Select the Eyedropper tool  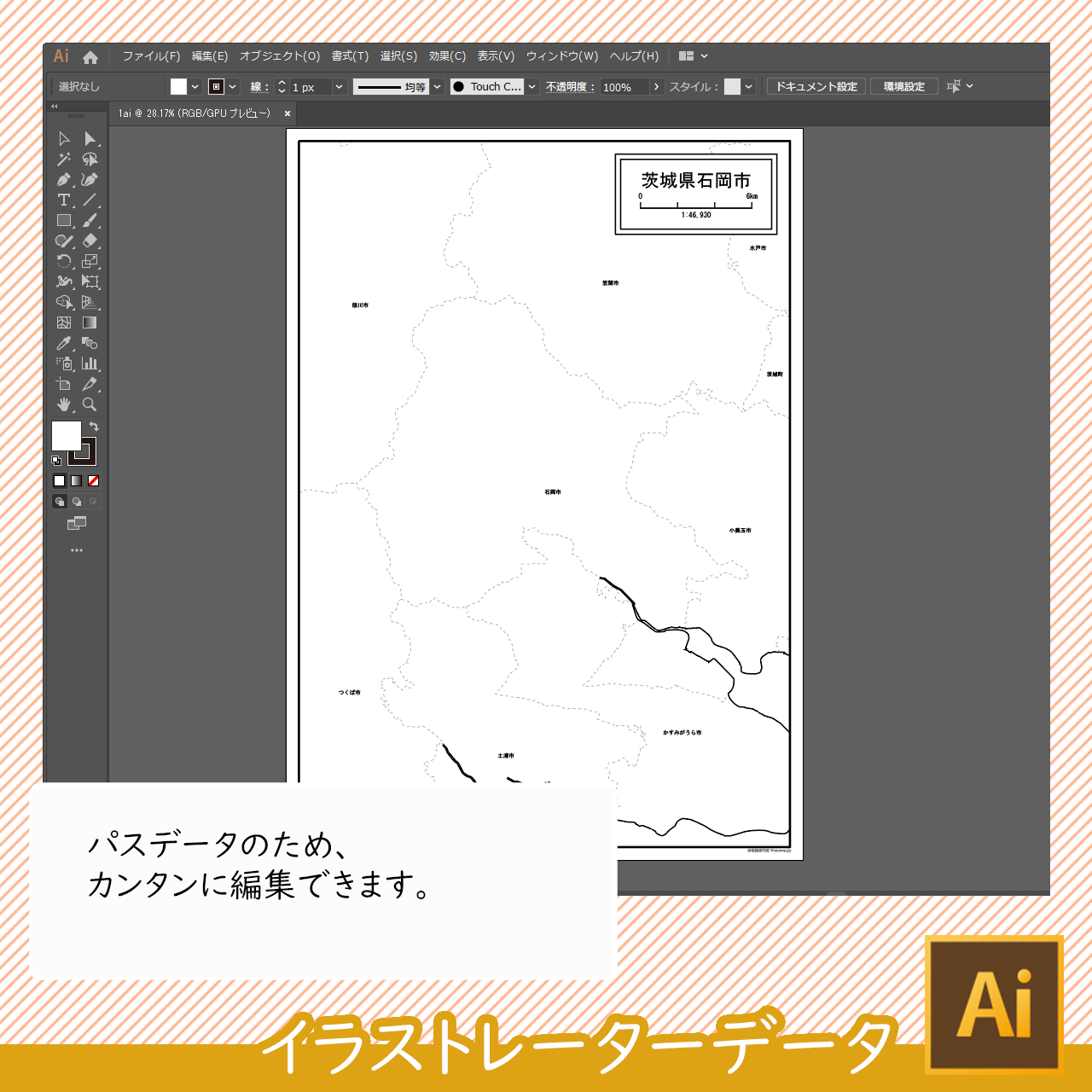click(64, 343)
